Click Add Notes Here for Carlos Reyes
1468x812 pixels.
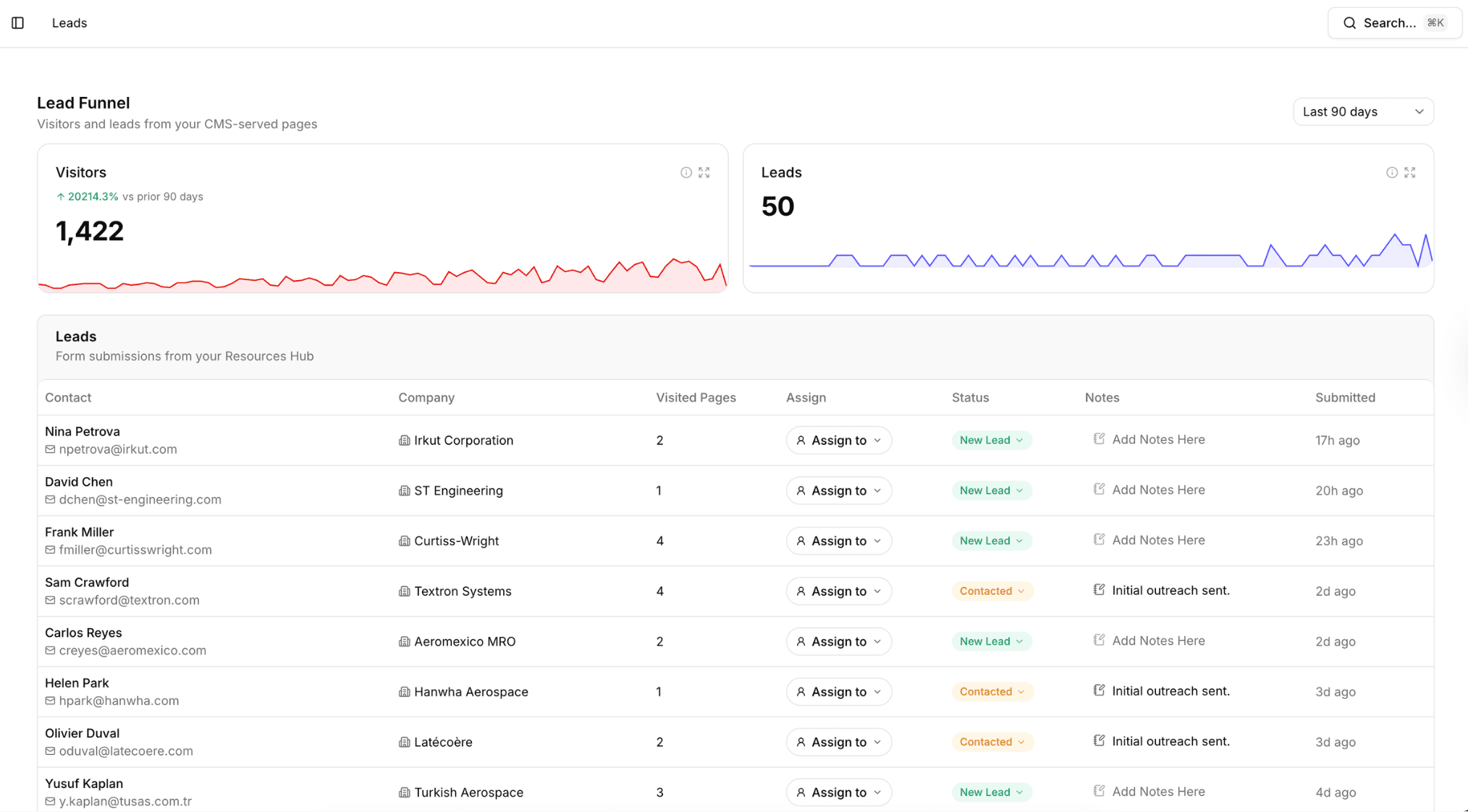coord(1158,640)
